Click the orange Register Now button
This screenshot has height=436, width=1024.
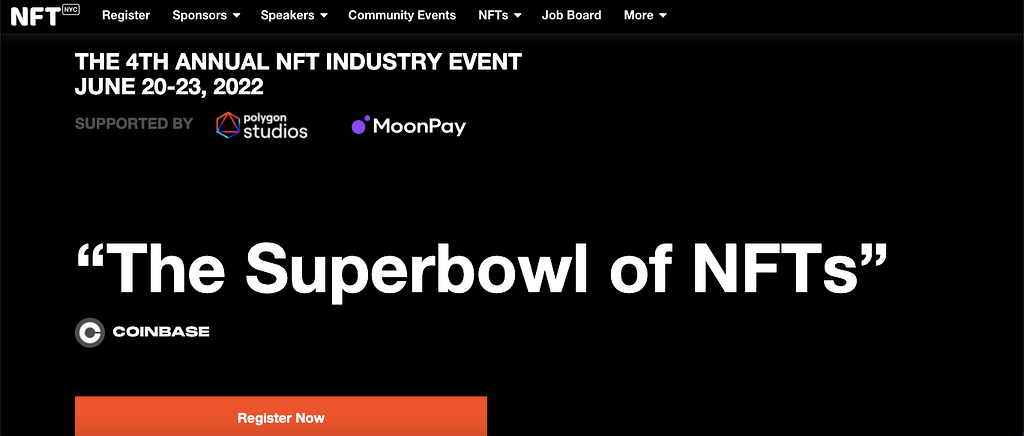pyautogui.click(x=281, y=416)
